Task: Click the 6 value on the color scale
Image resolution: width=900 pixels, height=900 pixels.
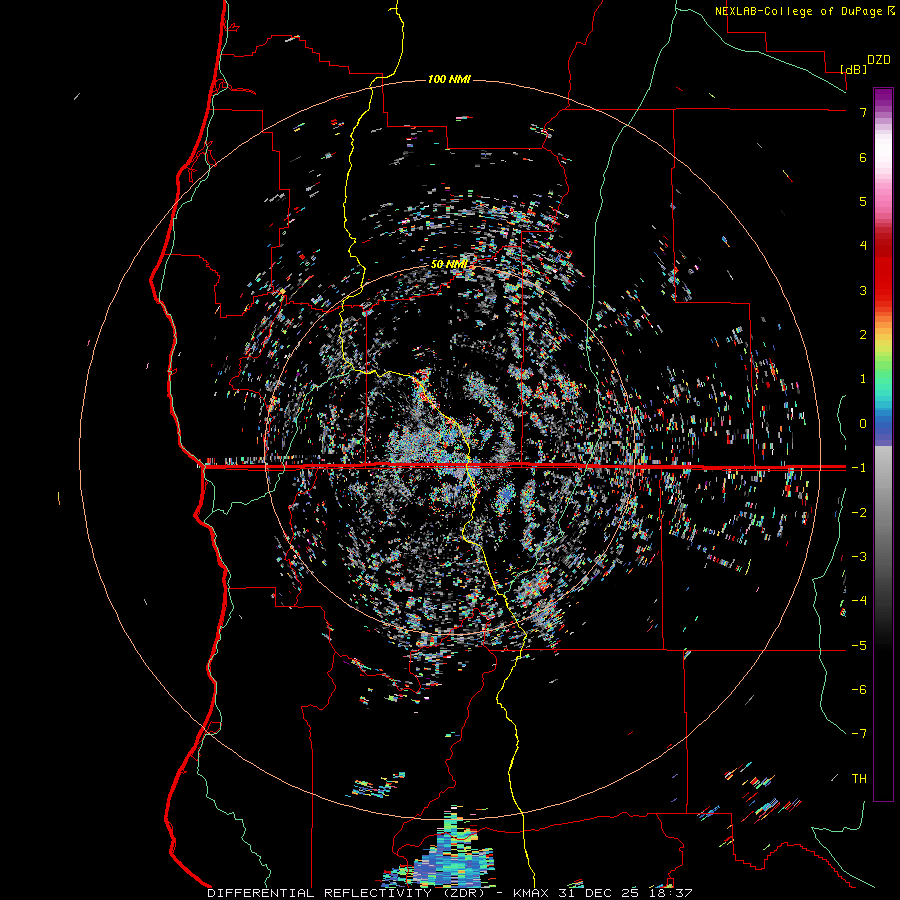Action: point(863,157)
